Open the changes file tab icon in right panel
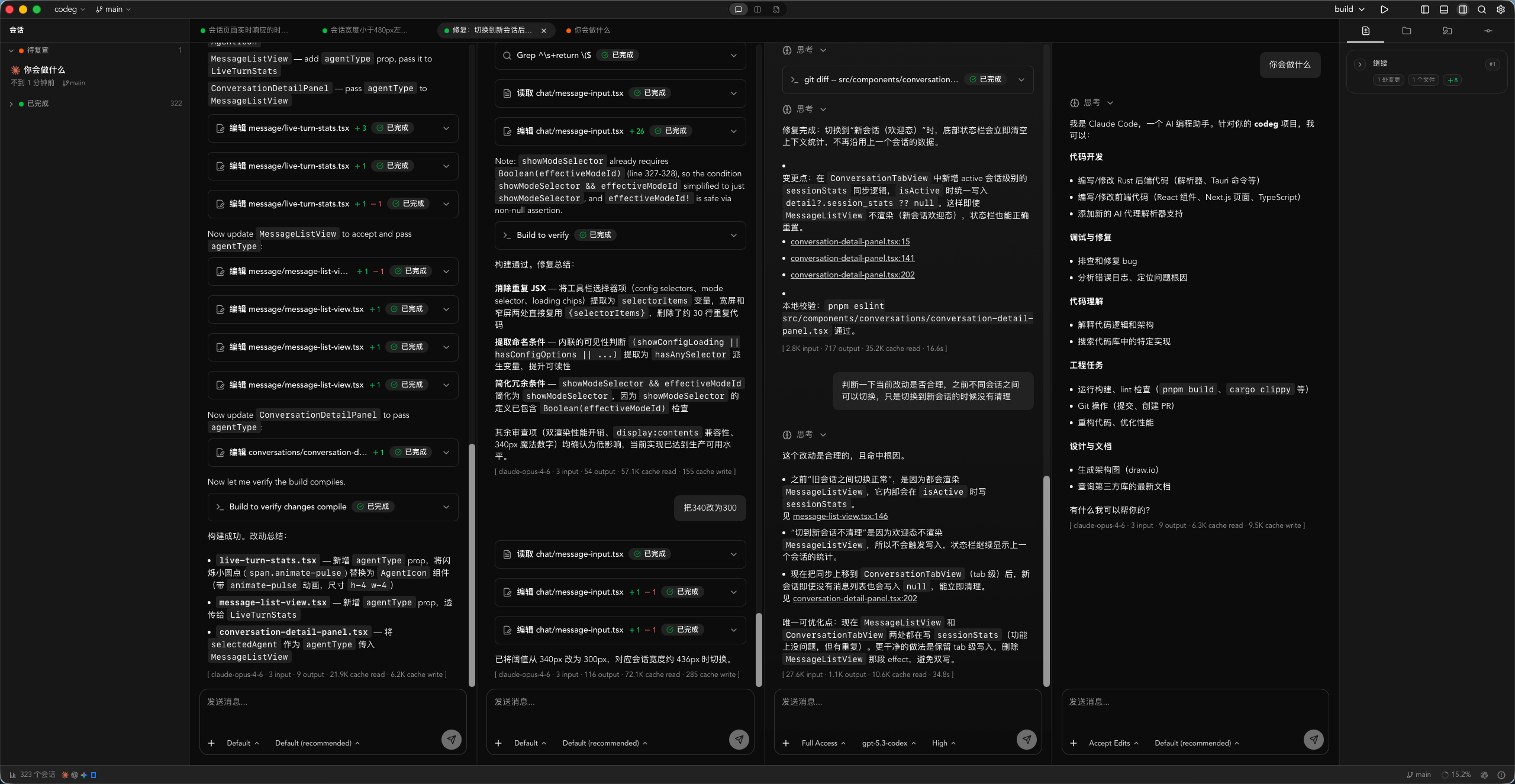Image resolution: width=1515 pixels, height=784 pixels. click(x=1366, y=31)
